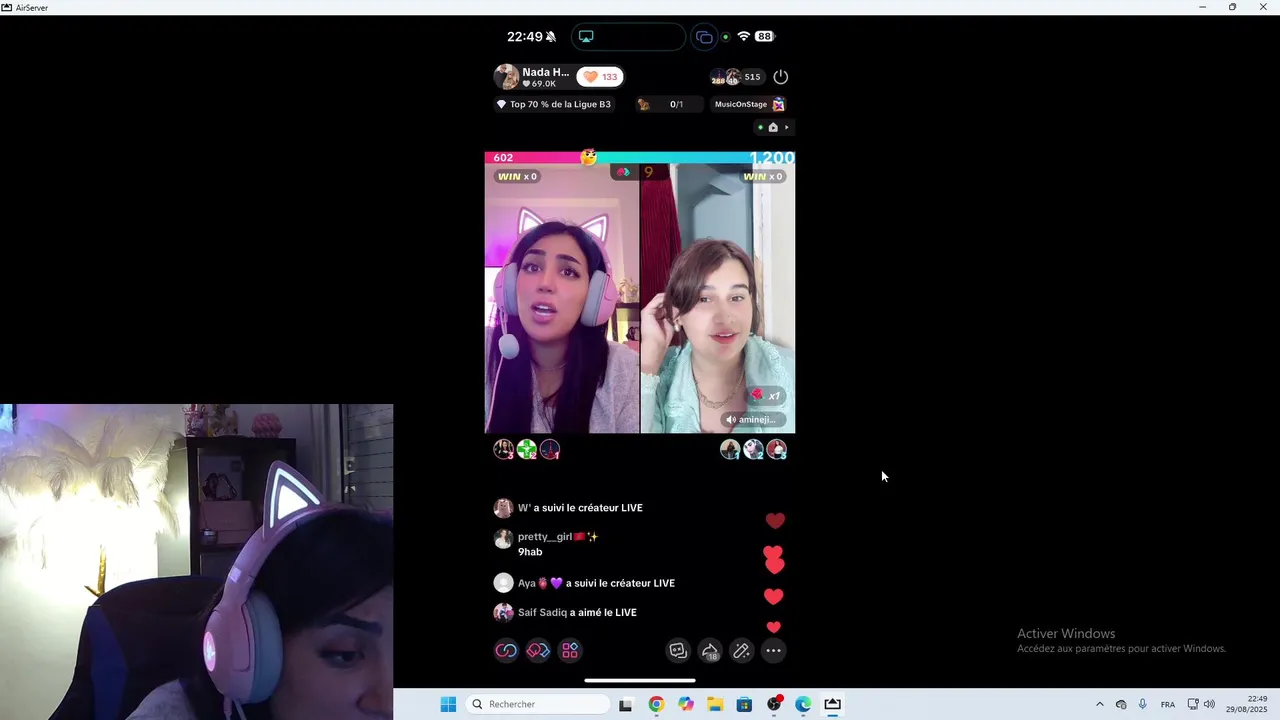Screen dimensions: 1280x720
Task: Open the magic wand effects icon
Action: 741,651
